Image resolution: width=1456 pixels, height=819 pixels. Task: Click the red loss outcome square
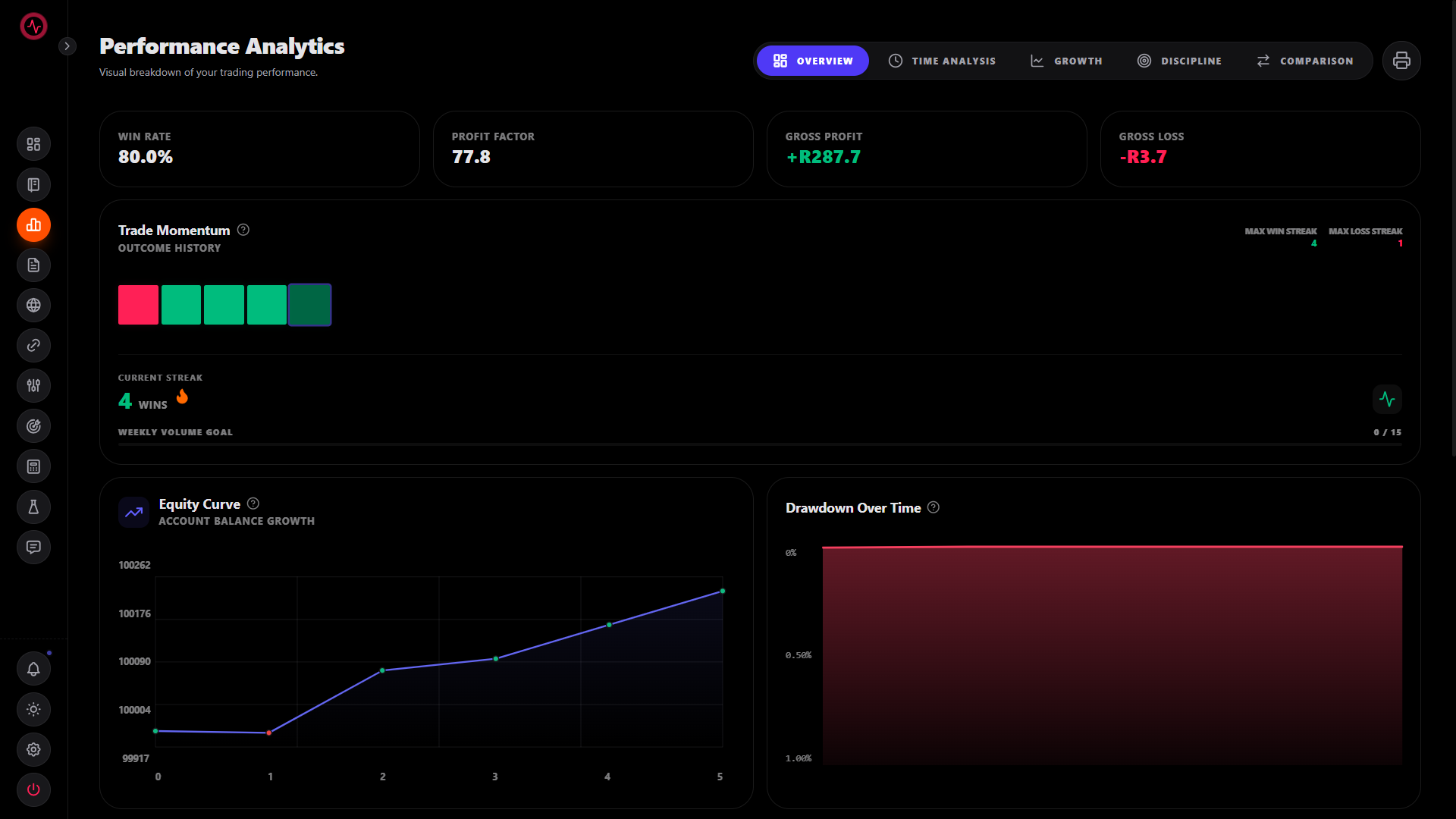[x=138, y=305]
